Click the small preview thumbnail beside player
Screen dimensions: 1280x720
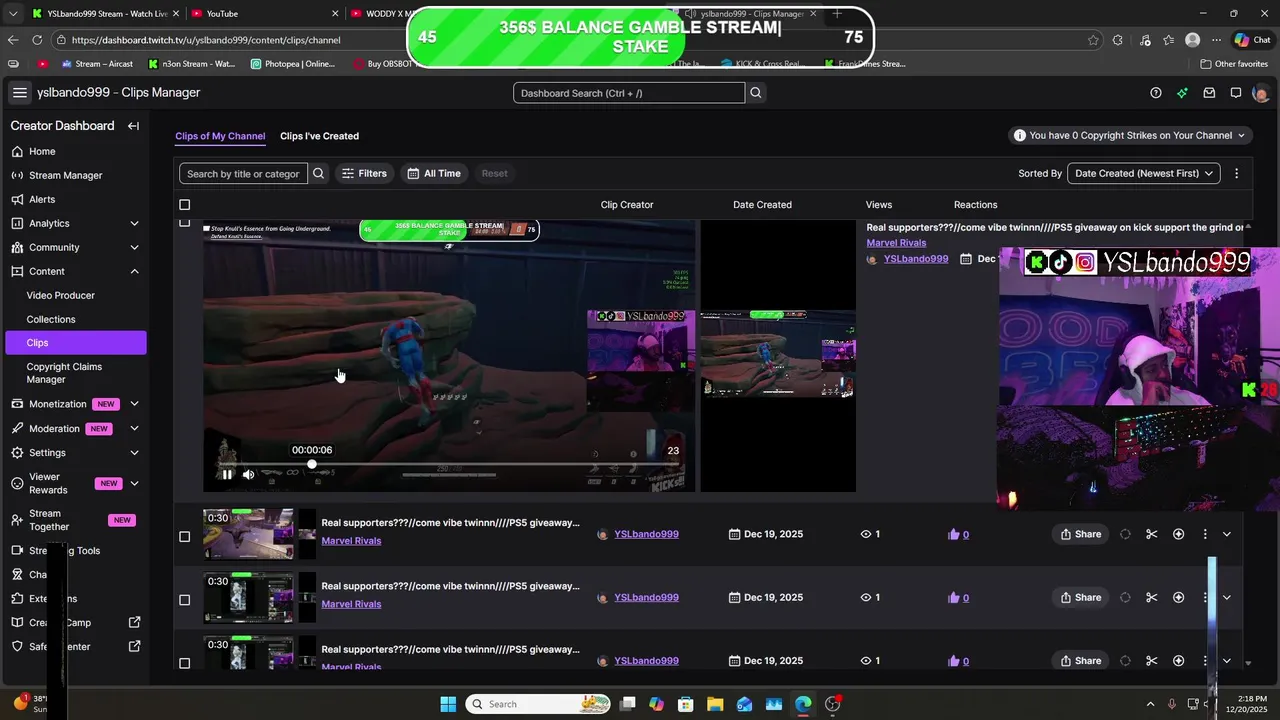tap(778, 355)
